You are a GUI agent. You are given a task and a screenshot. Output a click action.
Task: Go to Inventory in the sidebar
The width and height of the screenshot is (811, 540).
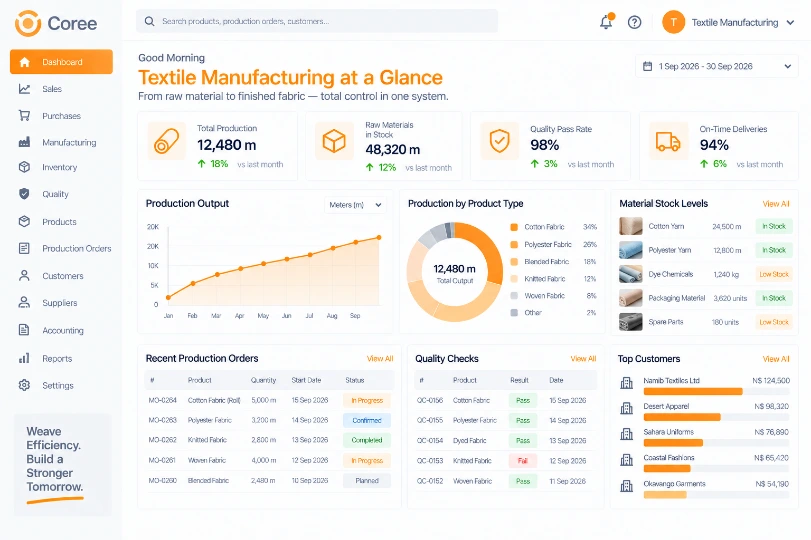point(61,167)
